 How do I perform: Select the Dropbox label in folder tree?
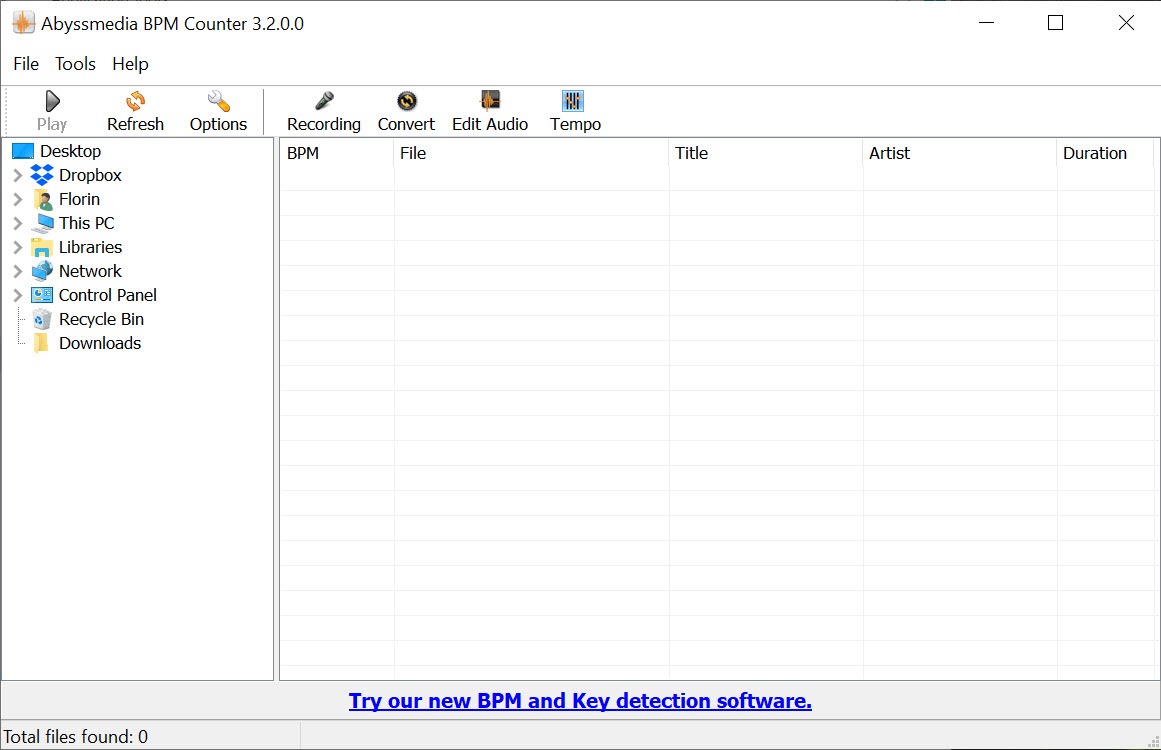90,175
